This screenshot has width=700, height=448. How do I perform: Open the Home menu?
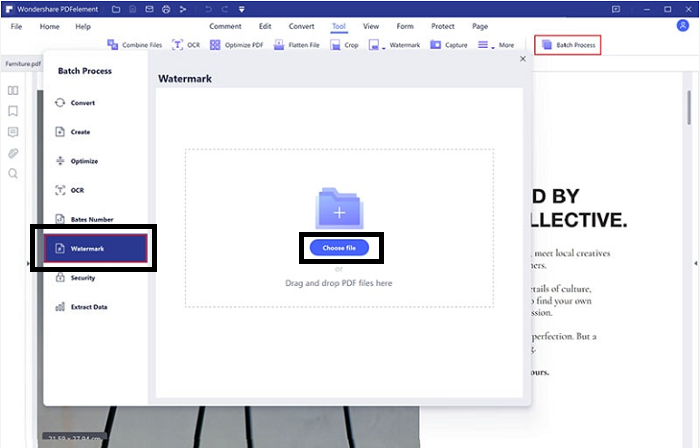(x=50, y=26)
